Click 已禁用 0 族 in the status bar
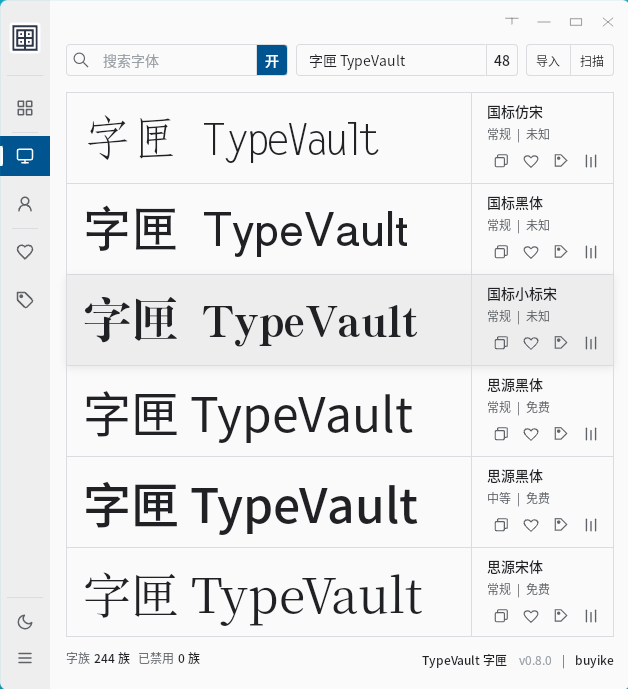Screen dimensions: 628x689 pyautogui.click(x=169, y=658)
